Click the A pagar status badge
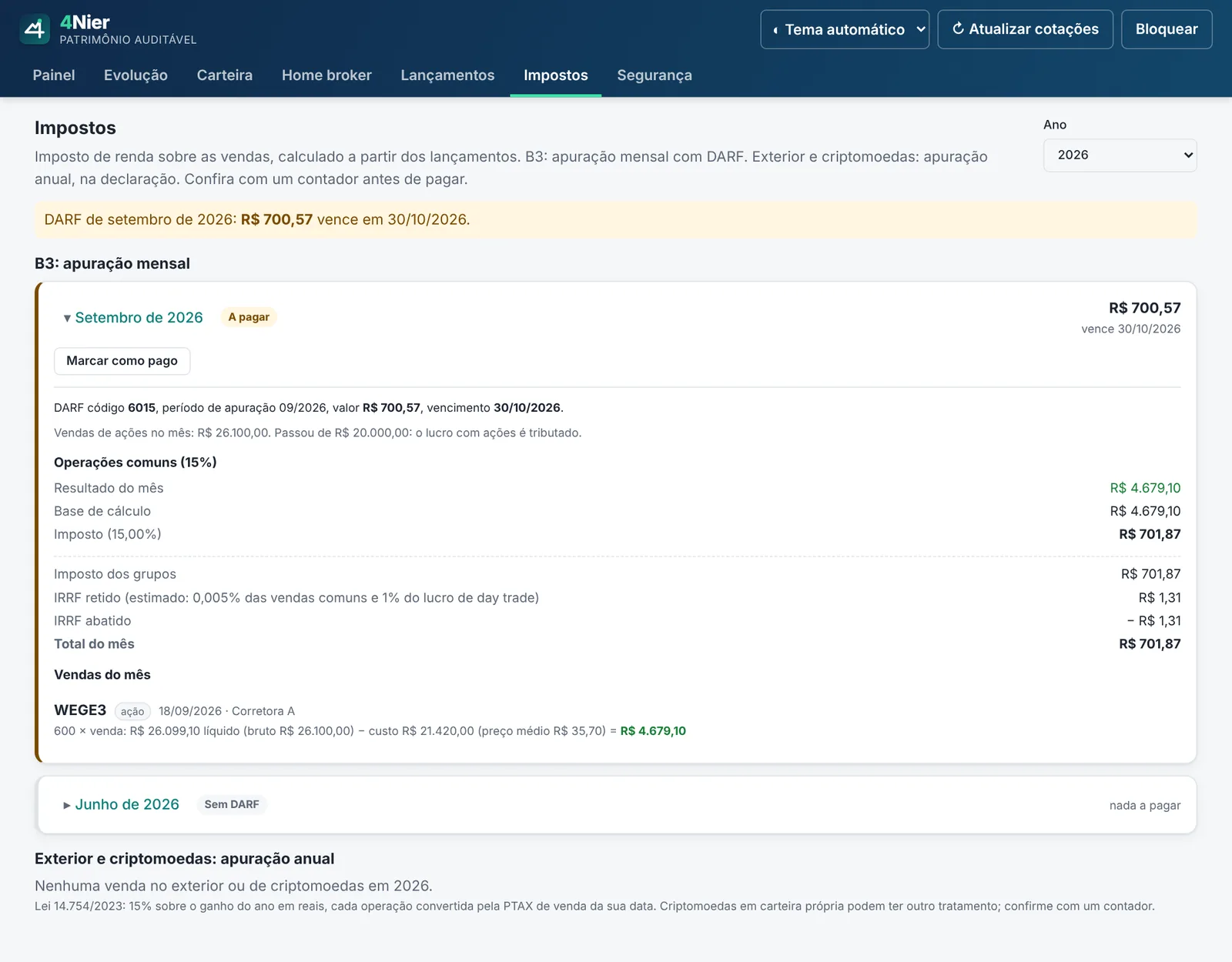The height and width of the screenshot is (962, 1232). click(249, 317)
